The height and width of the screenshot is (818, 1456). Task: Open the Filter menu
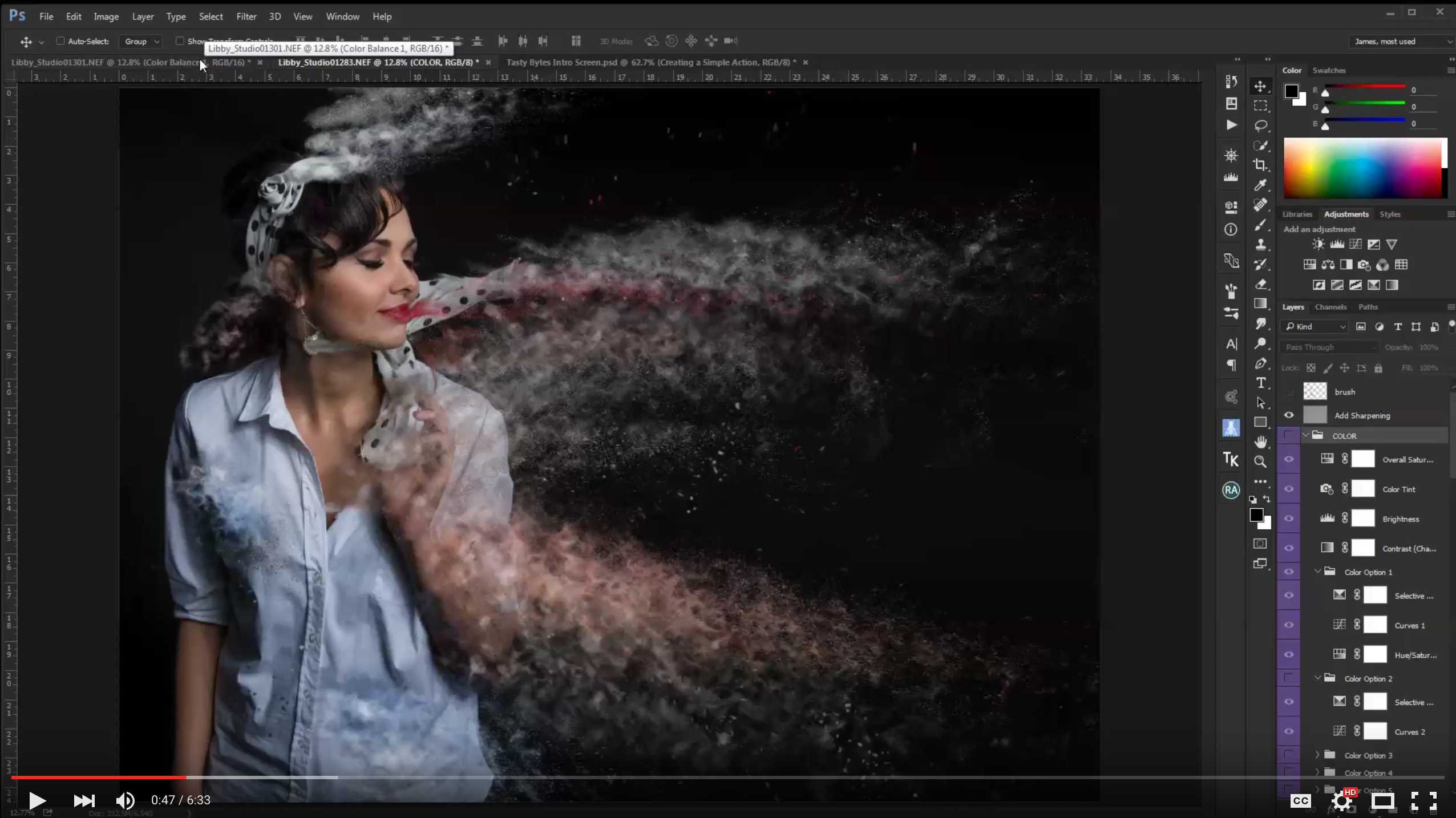(x=246, y=17)
